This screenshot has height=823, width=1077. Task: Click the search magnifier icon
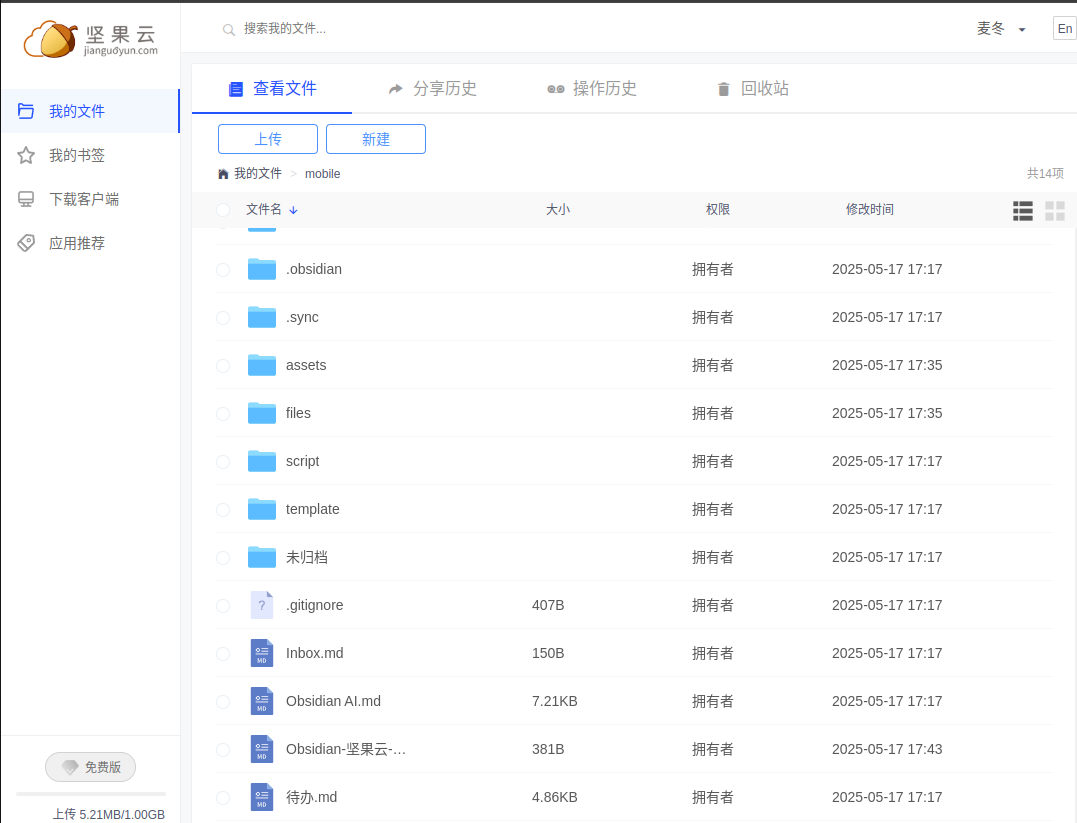coord(229,30)
